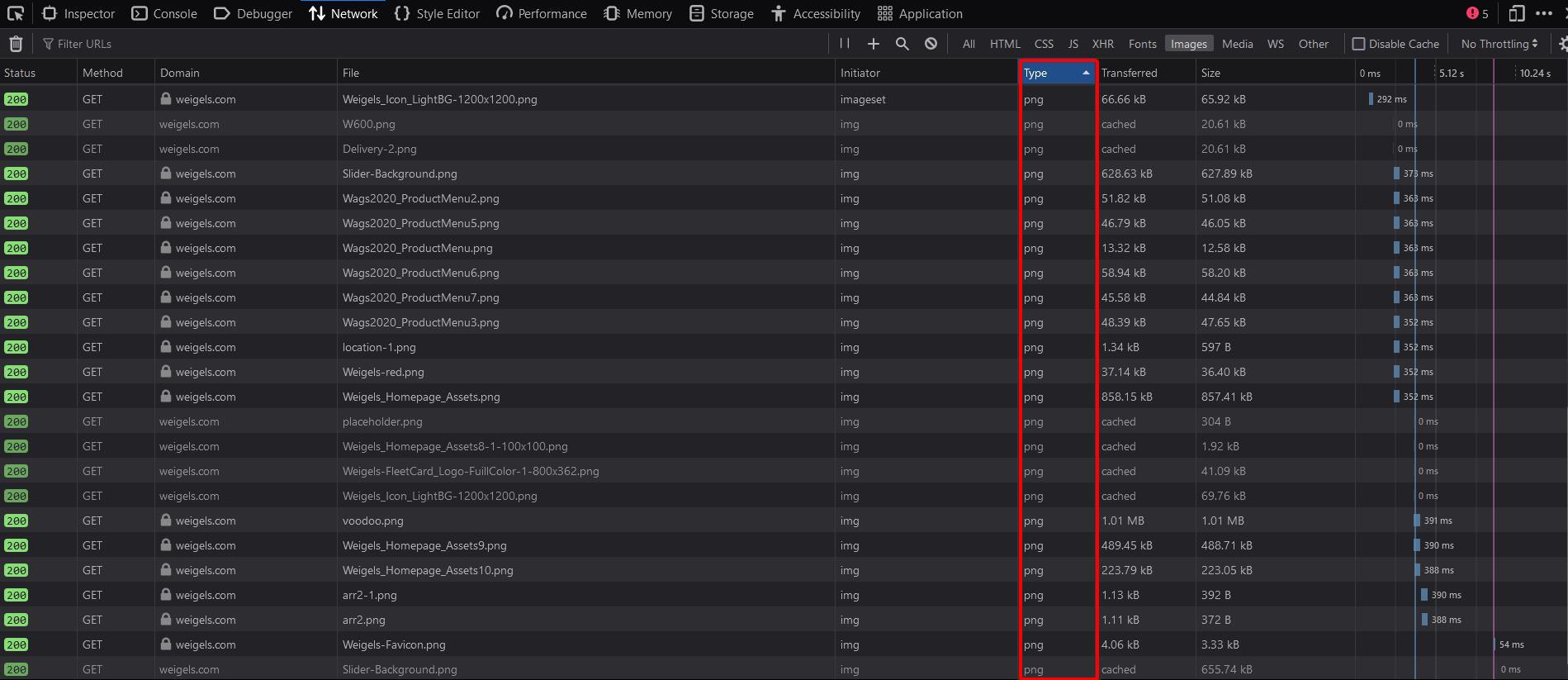Click the red error count badge

tap(1477, 13)
